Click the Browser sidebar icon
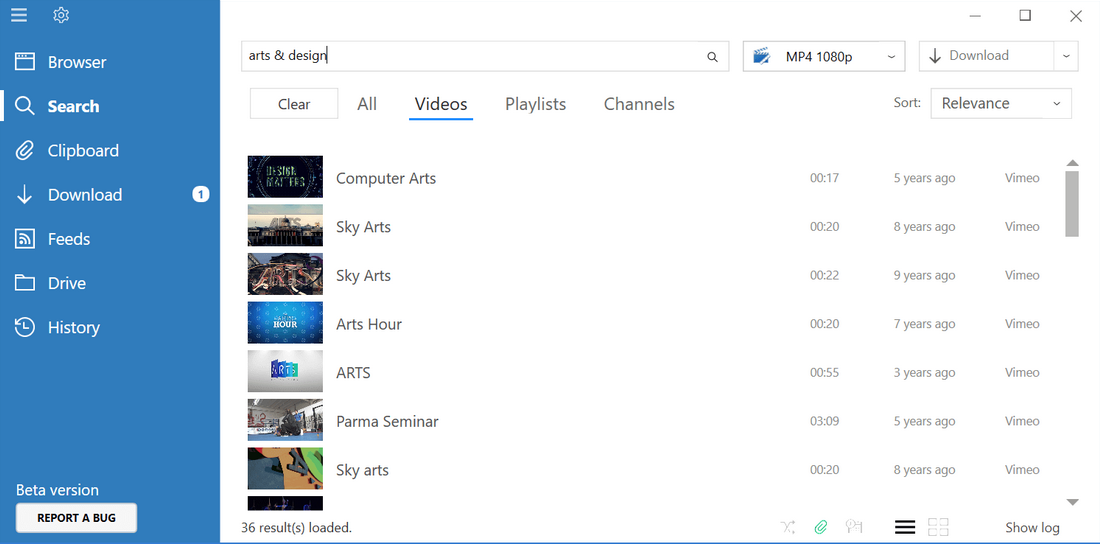1100x545 pixels. pyautogui.click(x=25, y=62)
